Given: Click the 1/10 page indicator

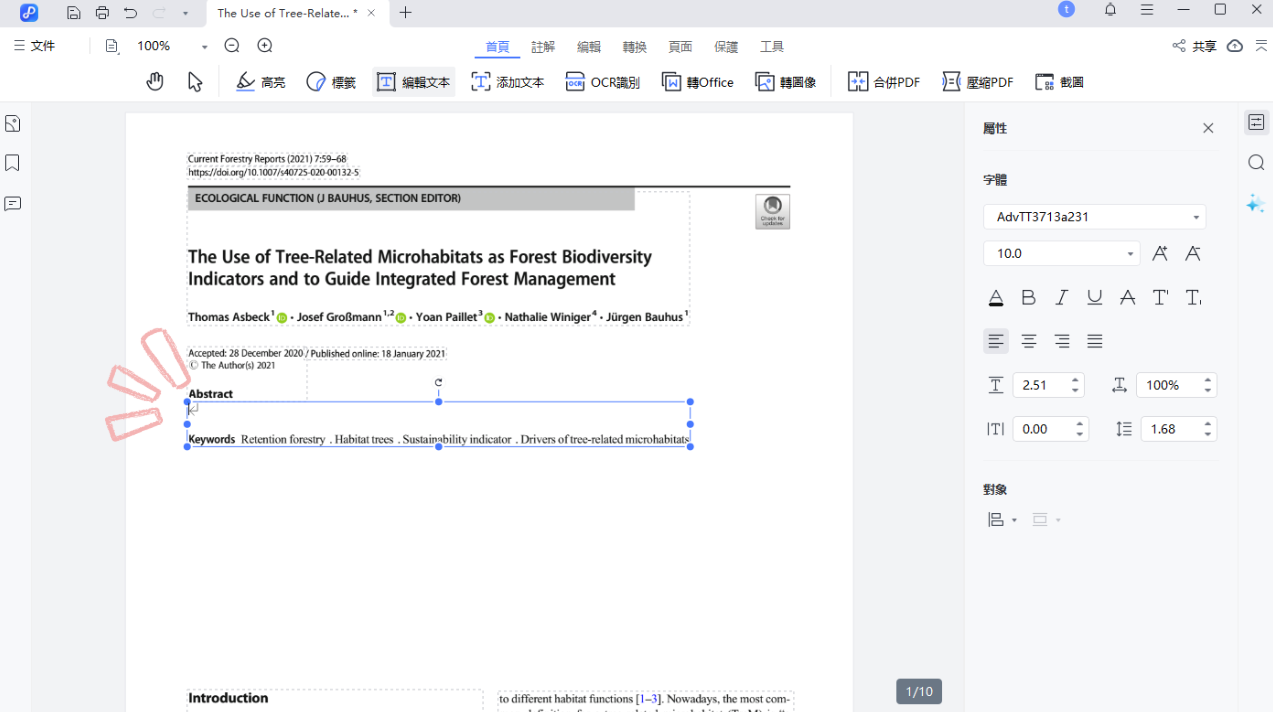Looking at the screenshot, I should coord(918,691).
